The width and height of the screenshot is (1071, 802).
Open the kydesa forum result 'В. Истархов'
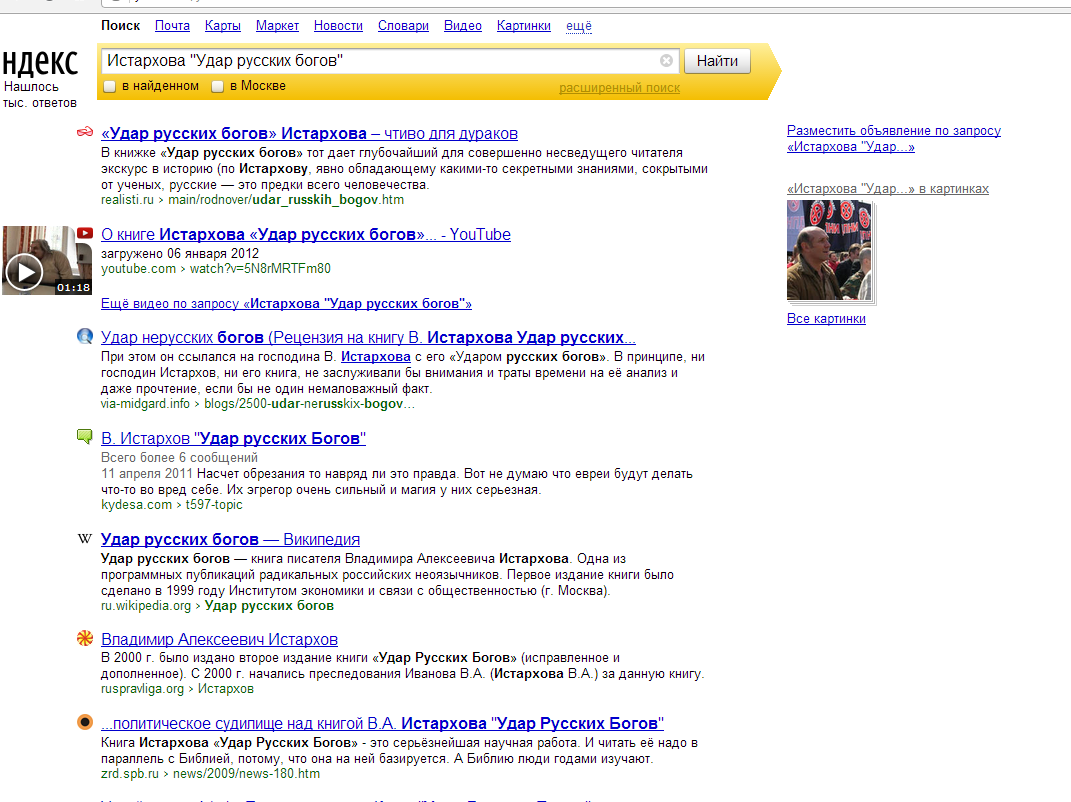coord(234,439)
